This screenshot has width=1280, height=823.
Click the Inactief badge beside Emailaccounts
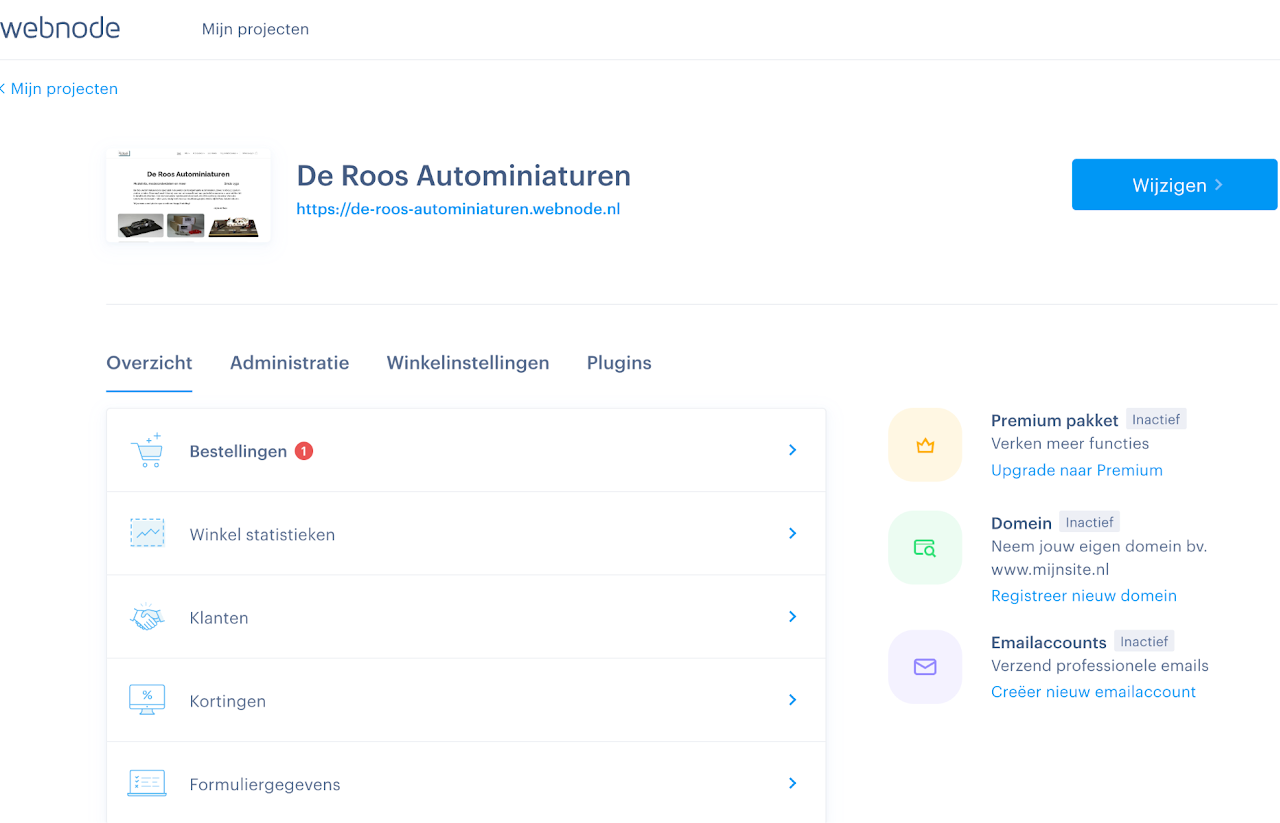click(1144, 641)
